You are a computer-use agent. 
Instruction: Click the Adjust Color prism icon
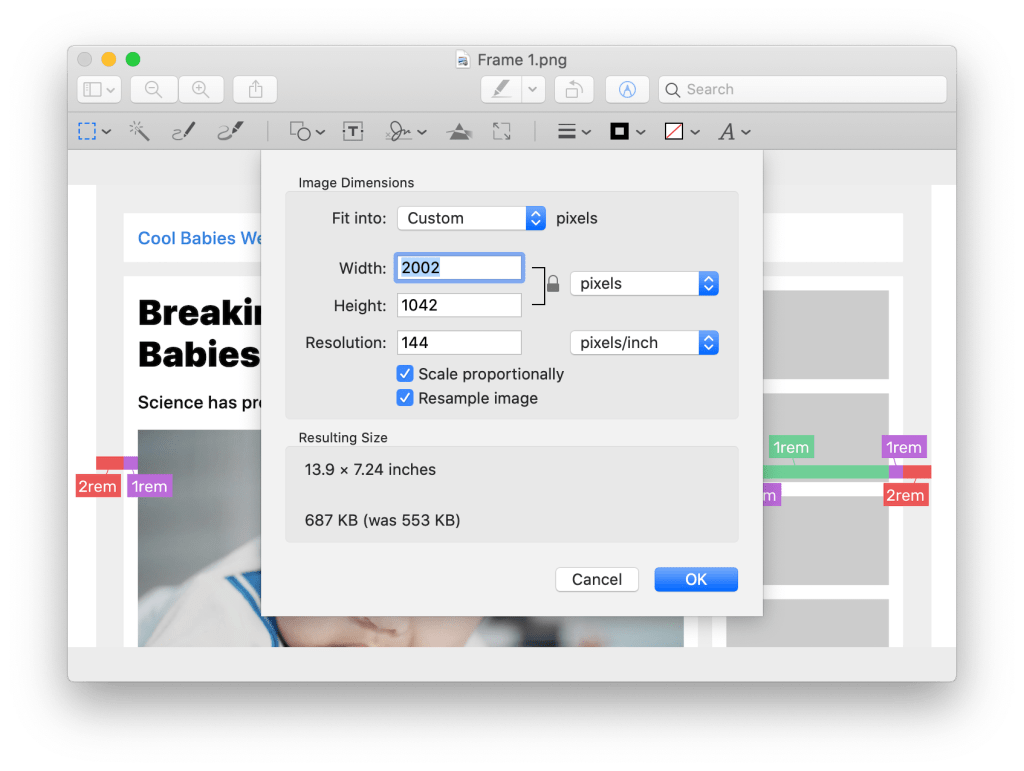click(x=459, y=131)
